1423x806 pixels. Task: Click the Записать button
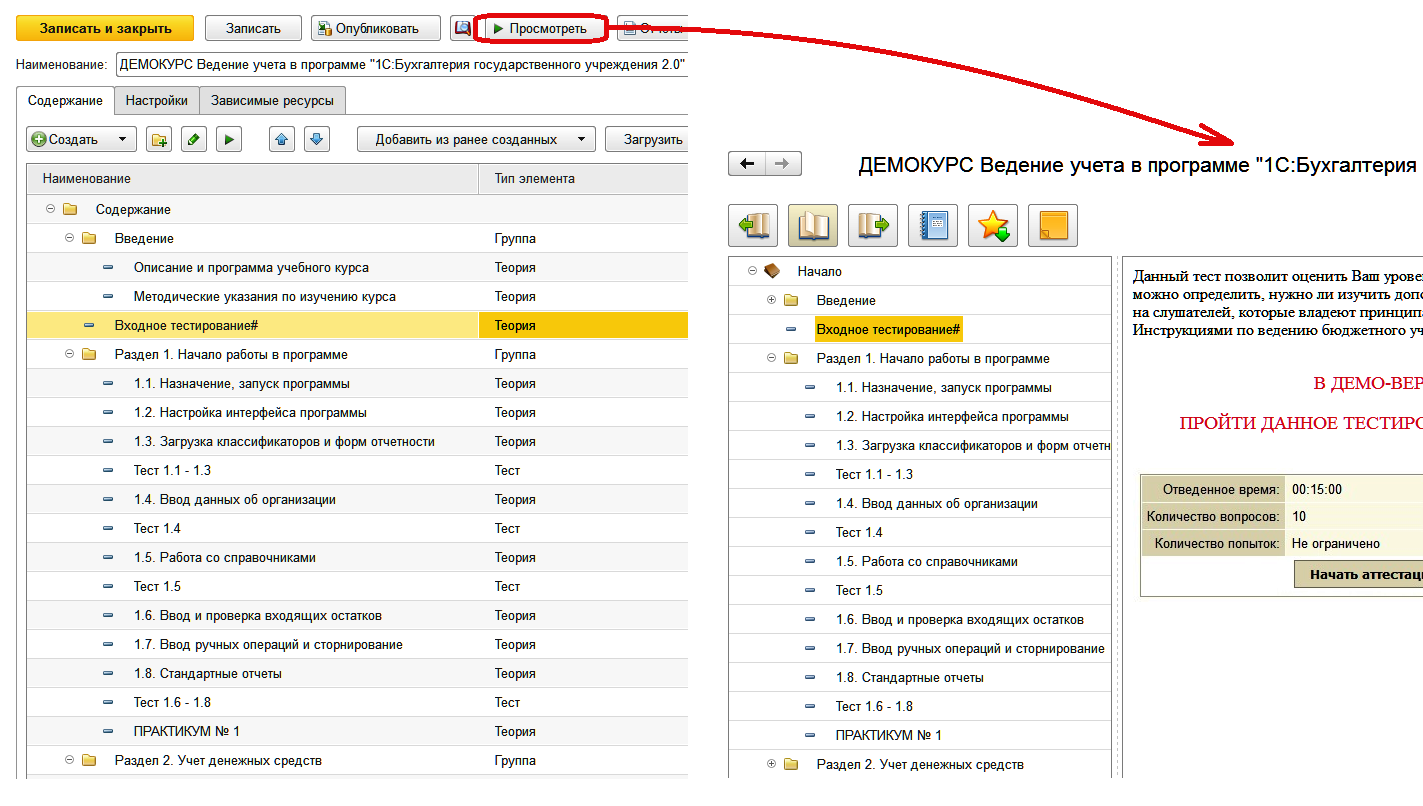click(x=253, y=29)
